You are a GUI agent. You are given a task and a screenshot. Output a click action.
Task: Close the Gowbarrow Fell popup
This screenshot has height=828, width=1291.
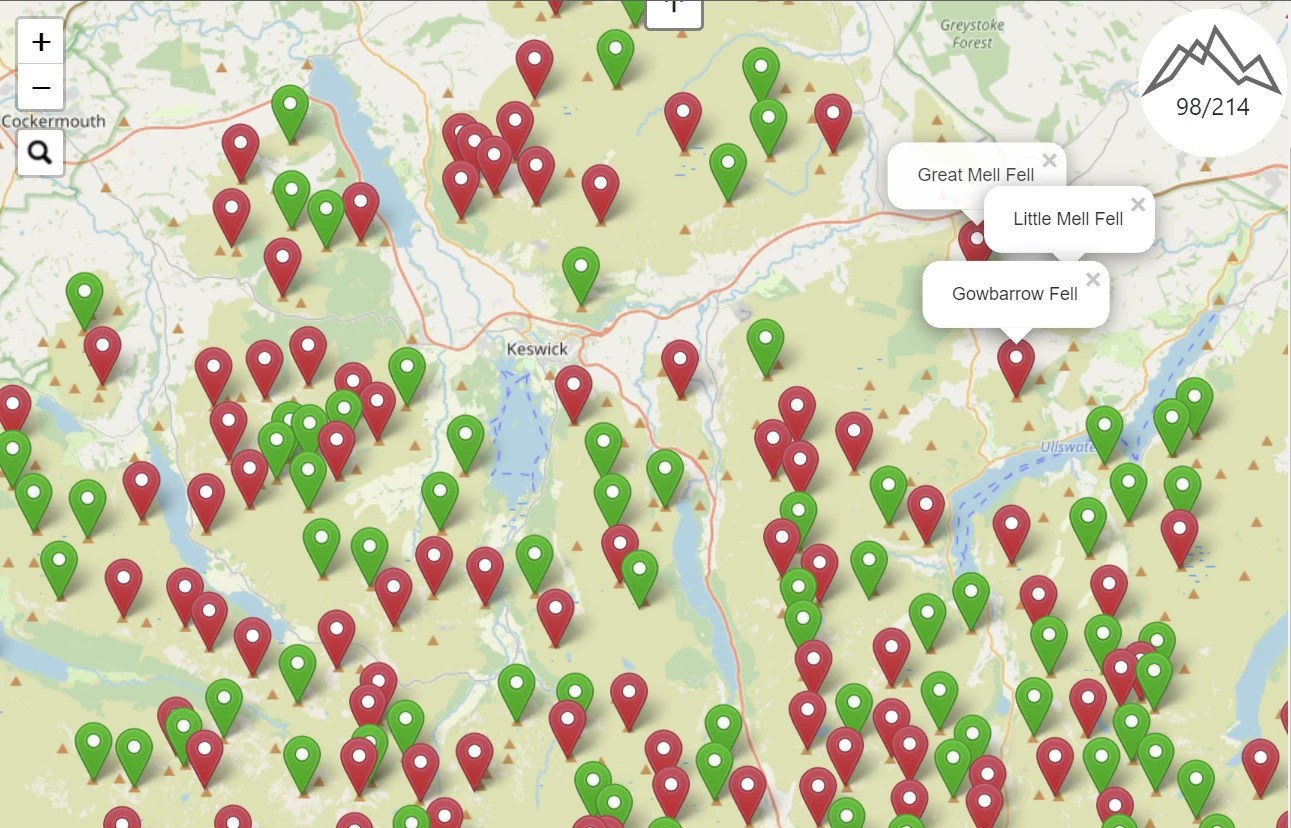pos(1092,279)
